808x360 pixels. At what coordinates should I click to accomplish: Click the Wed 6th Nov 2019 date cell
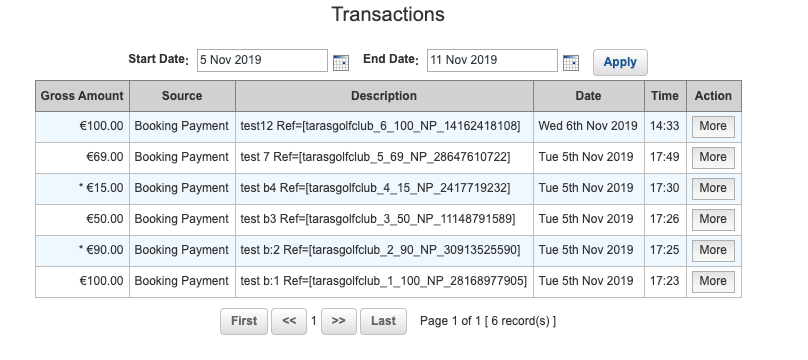[589, 127]
